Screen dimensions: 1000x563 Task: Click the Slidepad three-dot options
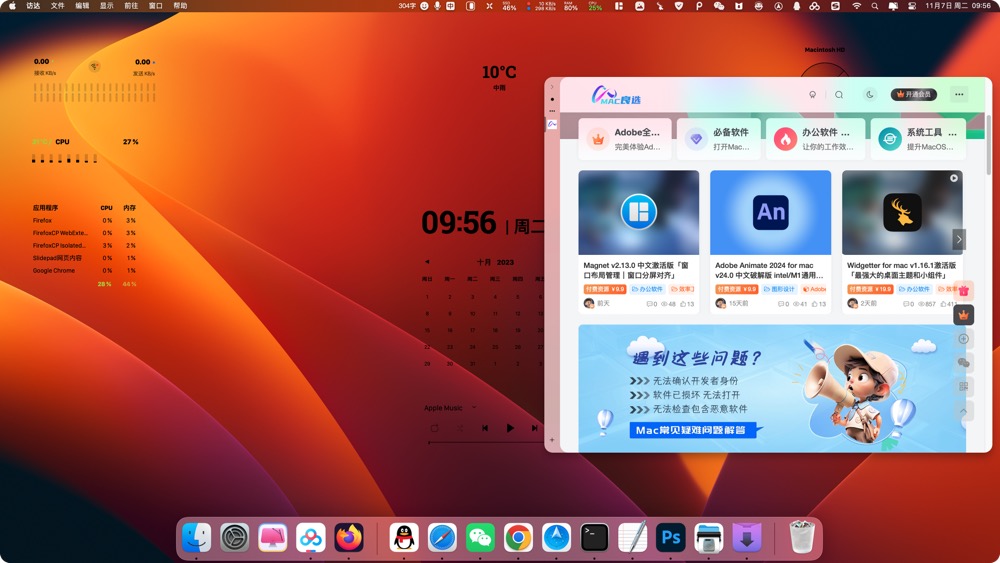point(552,111)
